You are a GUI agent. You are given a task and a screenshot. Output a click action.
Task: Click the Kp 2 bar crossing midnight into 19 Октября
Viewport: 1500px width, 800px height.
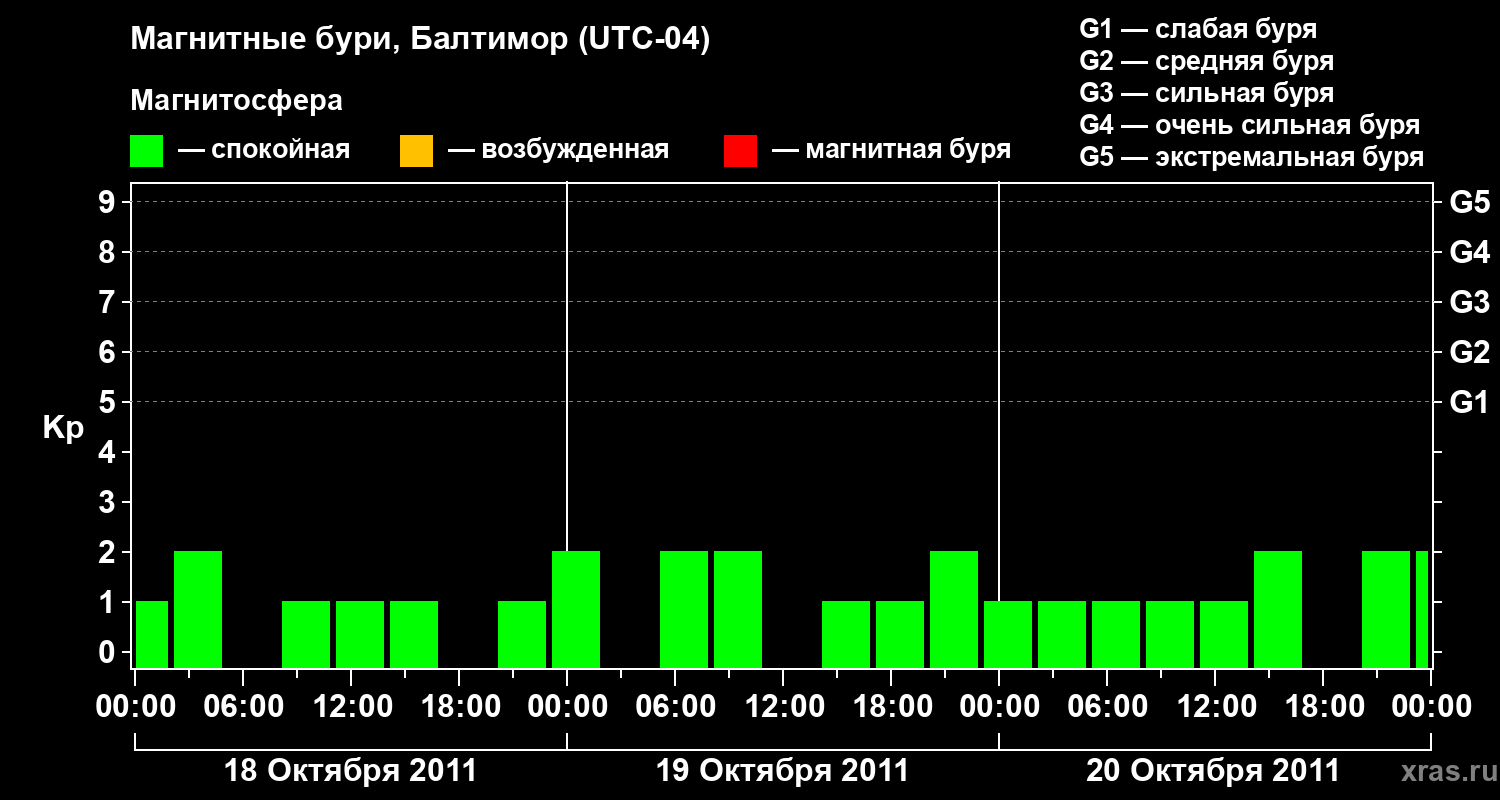click(576, 609)
